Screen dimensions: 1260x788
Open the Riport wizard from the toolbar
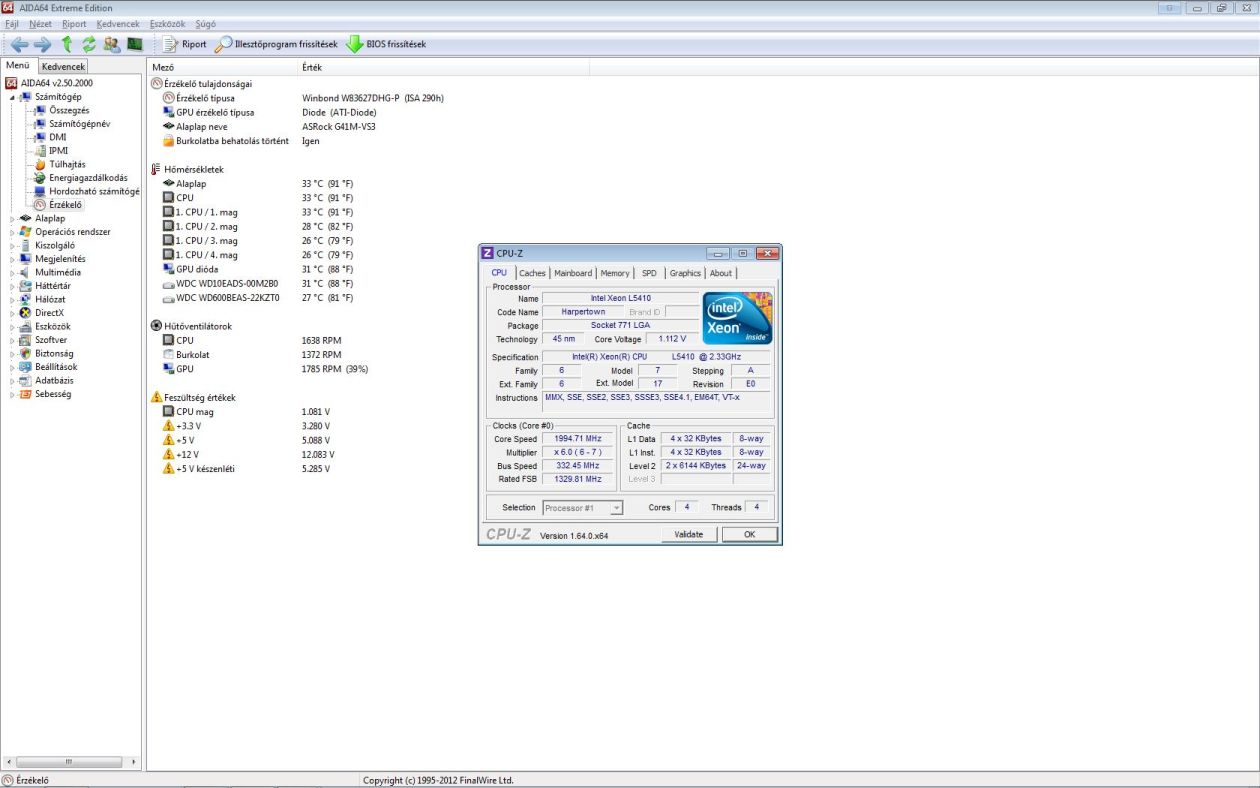[x=185, y=44]
